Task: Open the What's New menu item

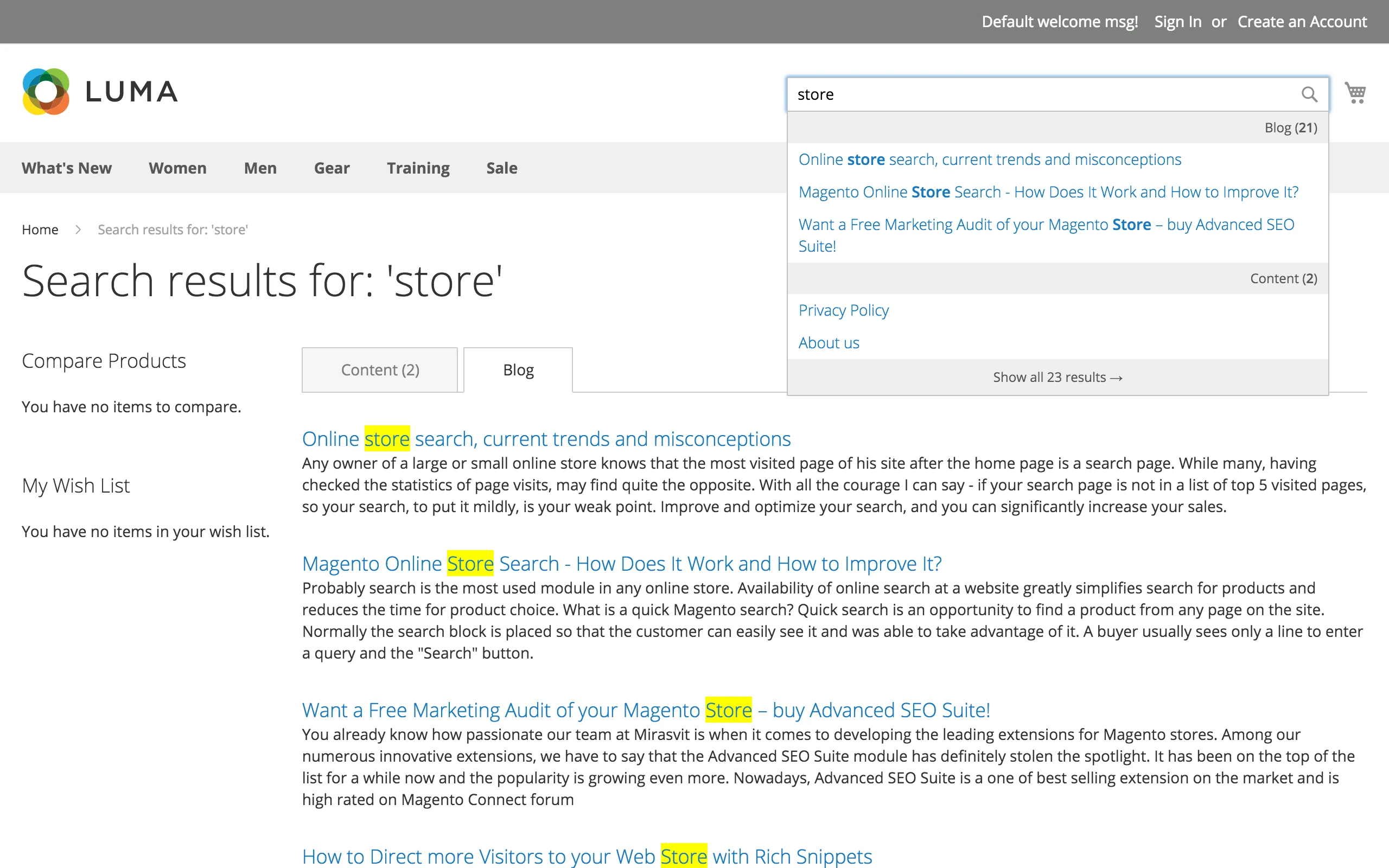Action: (67, 168)
